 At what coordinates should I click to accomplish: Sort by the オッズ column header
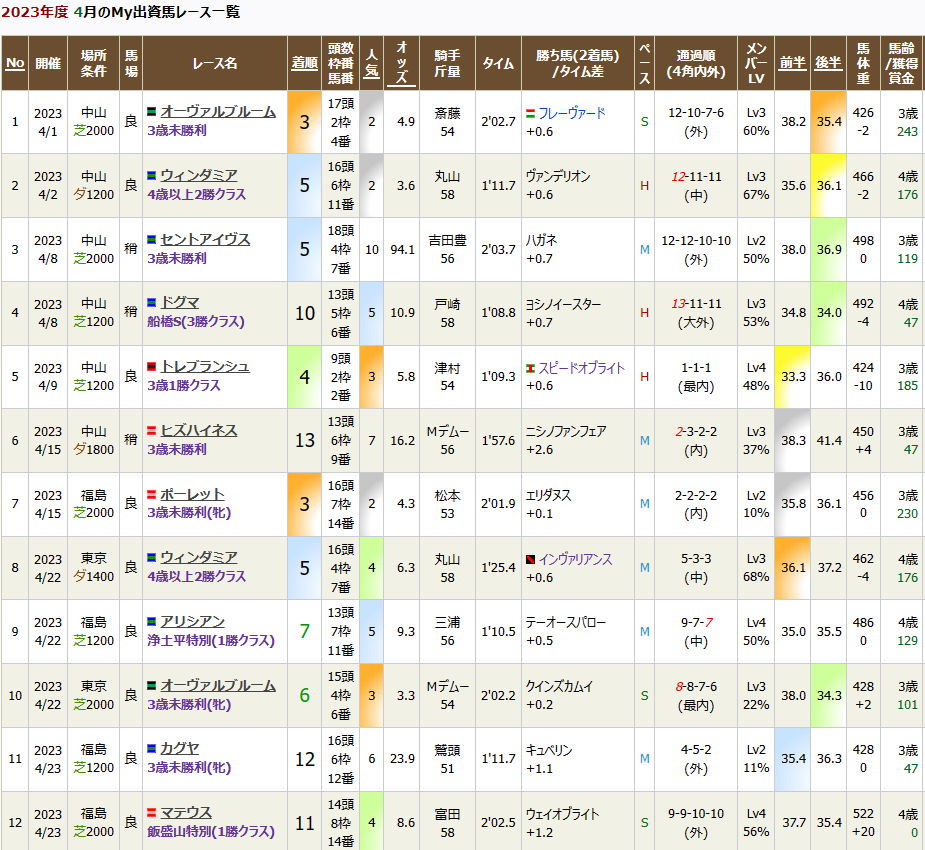tap(401, 62)
